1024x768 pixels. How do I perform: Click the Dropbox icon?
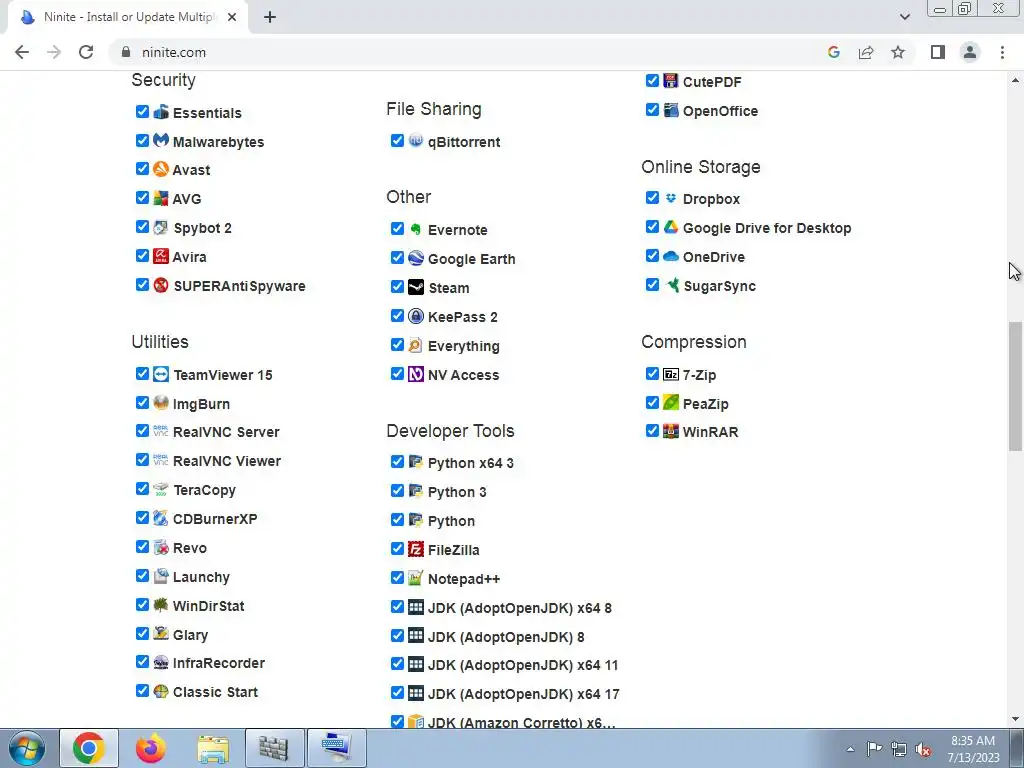tap(671, 198)
